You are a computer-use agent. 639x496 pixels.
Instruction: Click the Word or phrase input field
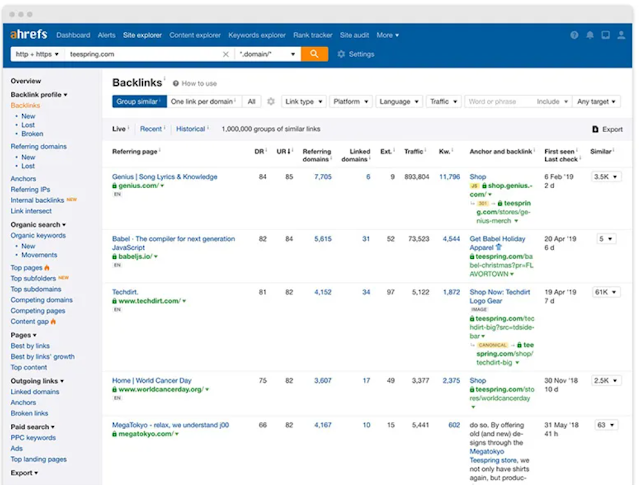point(498,101)
